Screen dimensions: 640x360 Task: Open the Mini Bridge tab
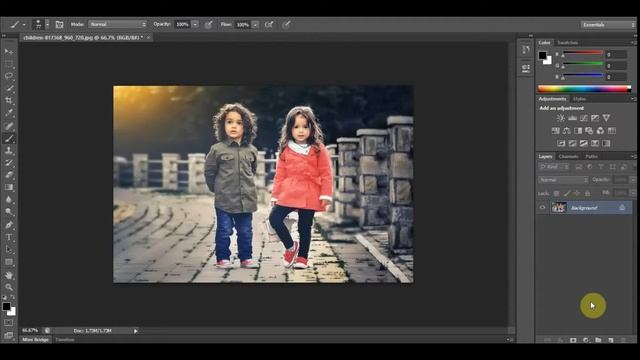point(36,340)
